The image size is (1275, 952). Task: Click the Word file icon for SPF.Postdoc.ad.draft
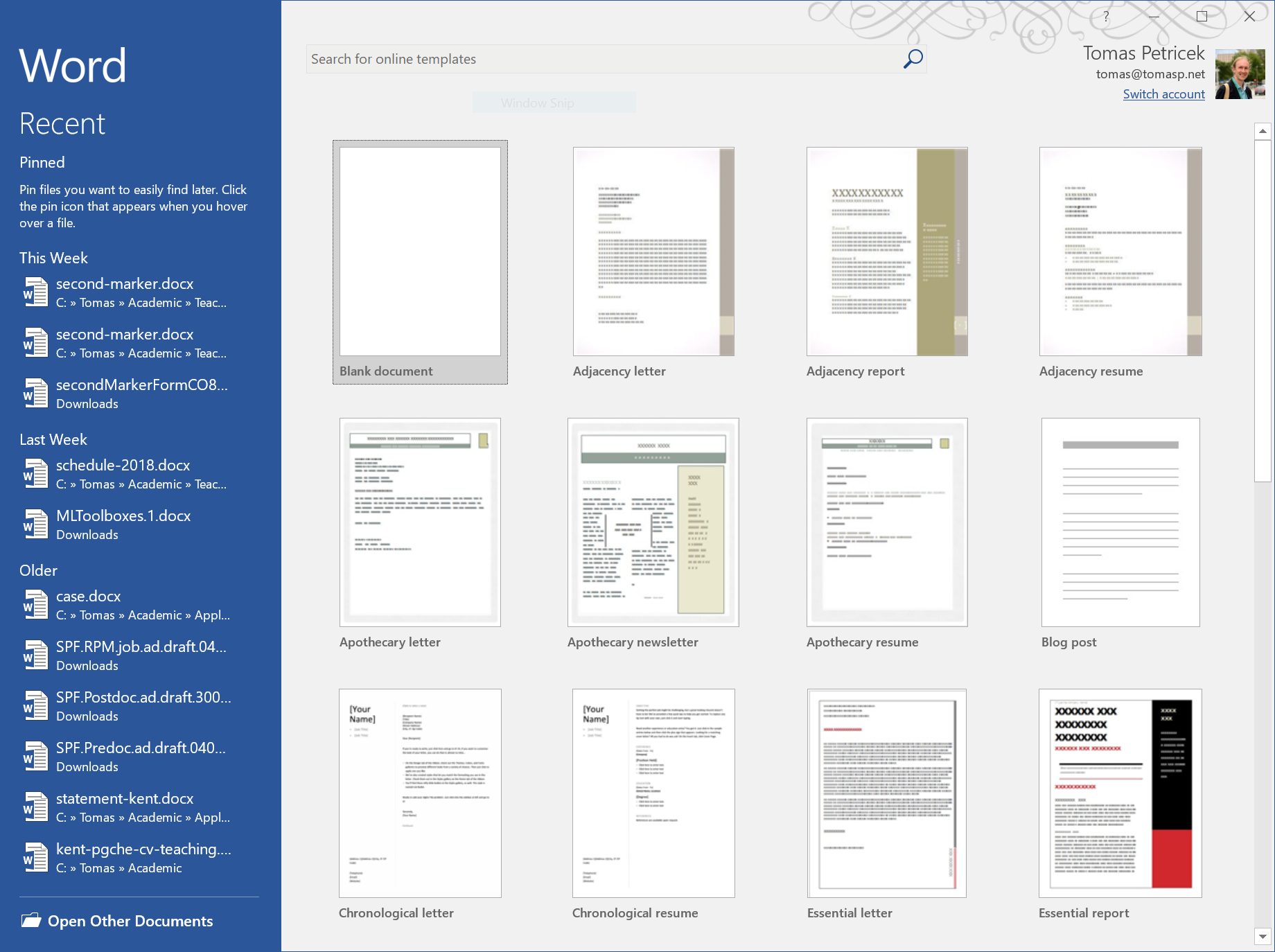point(35,706)
